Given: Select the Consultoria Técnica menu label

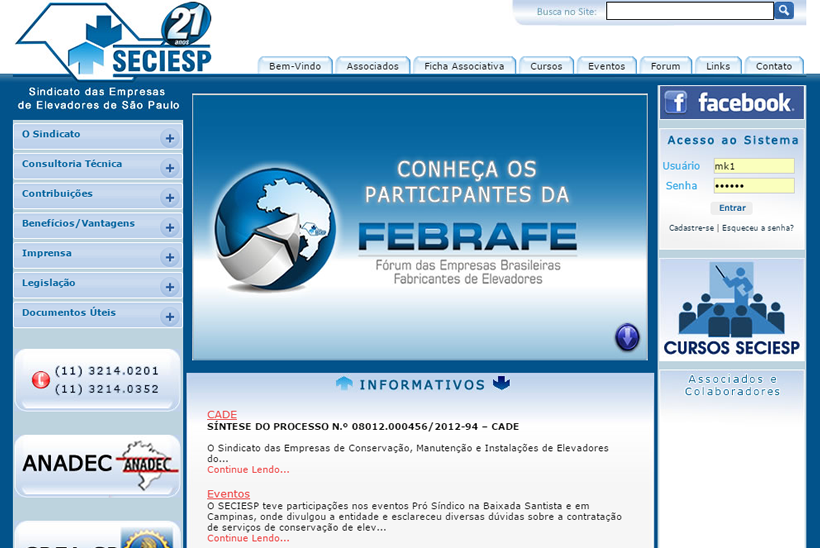Looking at the screenshot, I should click(72, 164).
